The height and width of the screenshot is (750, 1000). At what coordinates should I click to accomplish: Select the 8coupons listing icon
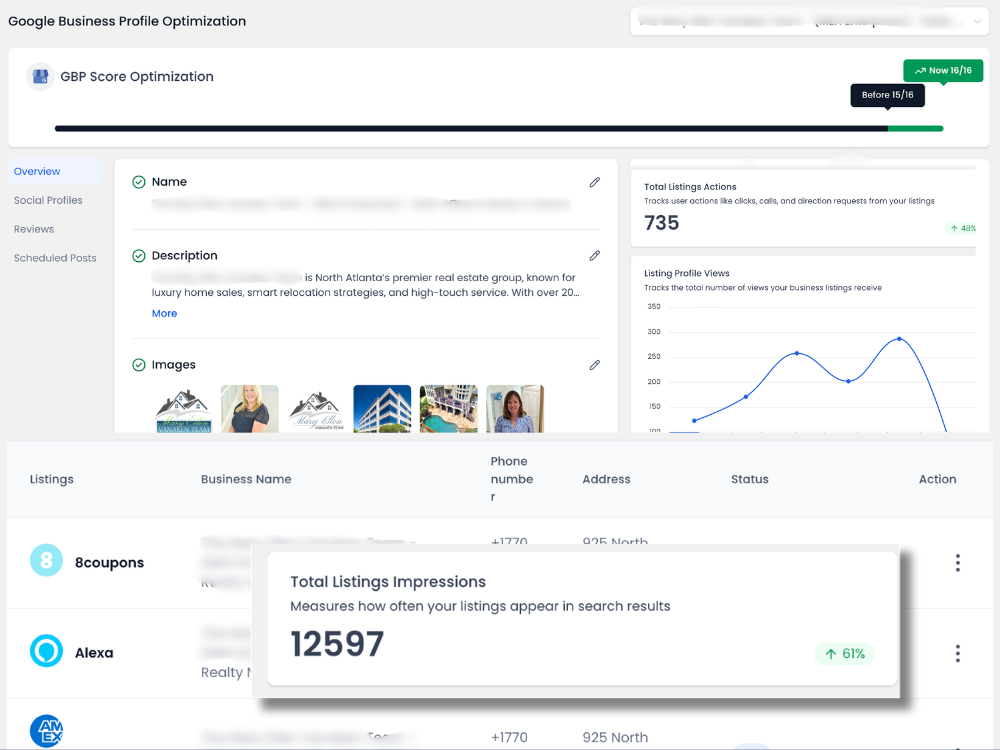[x=46, y=561]
